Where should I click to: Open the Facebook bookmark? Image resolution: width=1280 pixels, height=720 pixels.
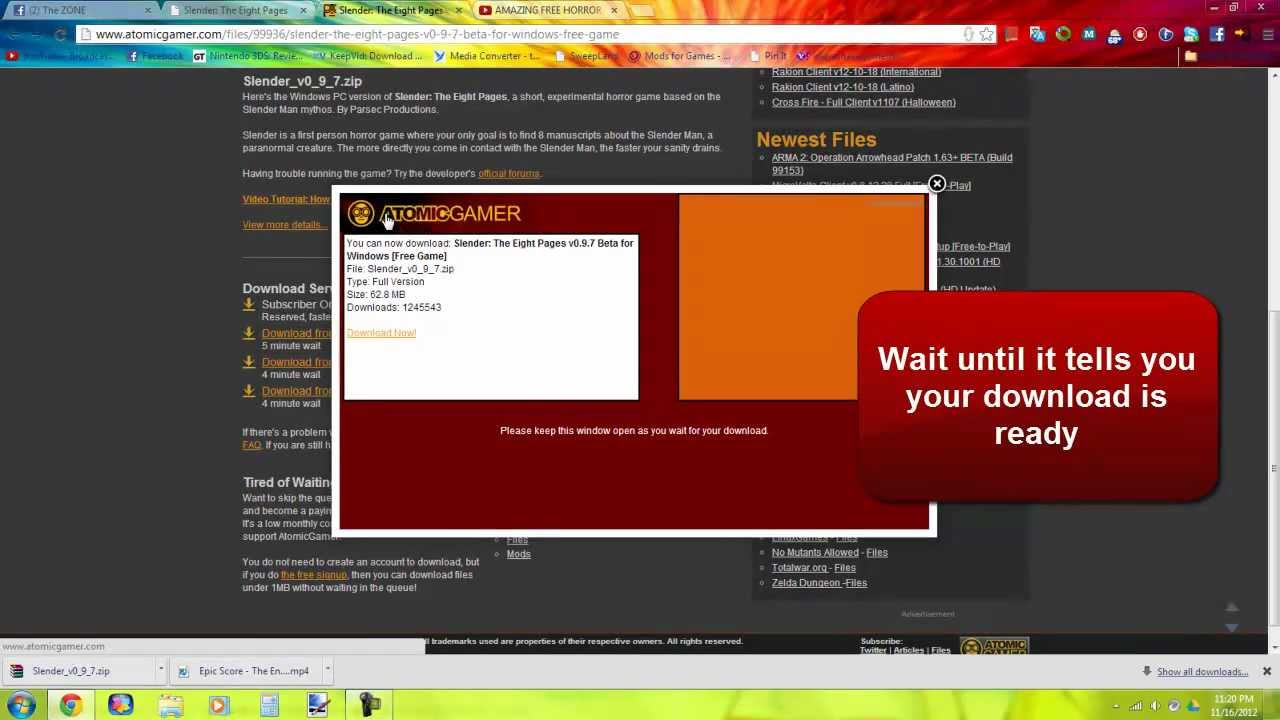[155, 56]
